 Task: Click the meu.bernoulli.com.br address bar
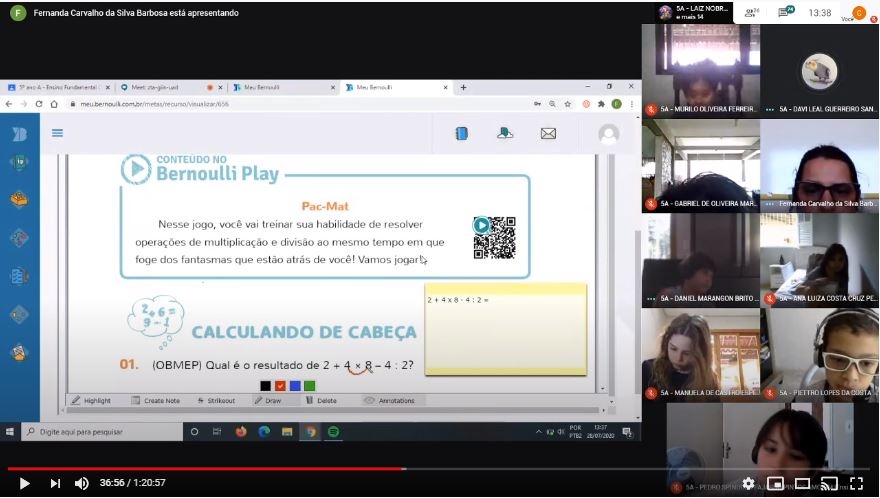pyautogui.click(x=297, y=104)
